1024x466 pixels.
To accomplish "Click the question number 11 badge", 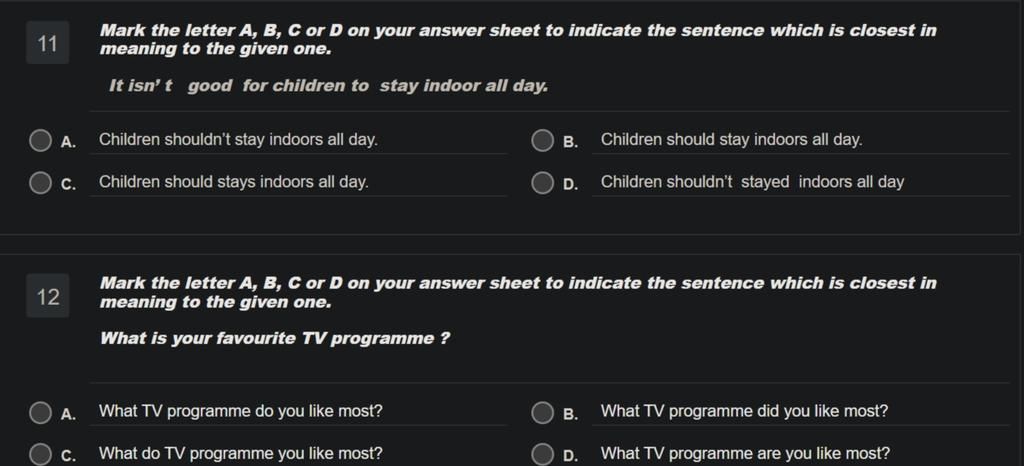I will [48, 43].
